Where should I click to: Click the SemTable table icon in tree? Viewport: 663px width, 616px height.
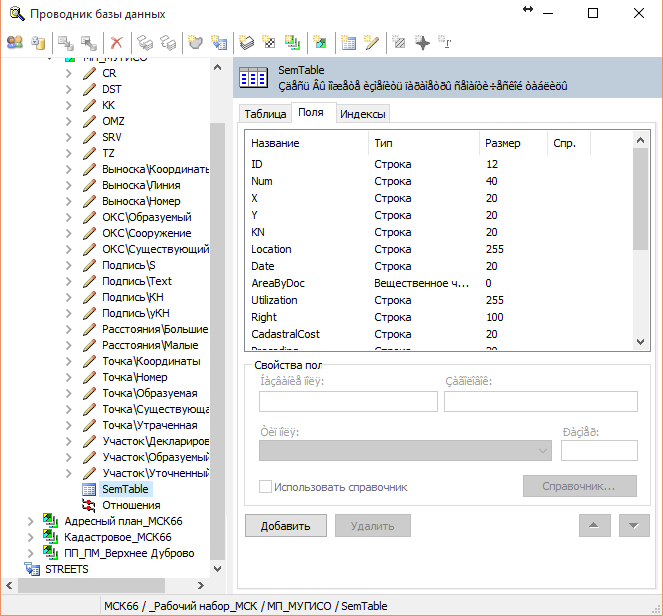[x=89, y=490]
